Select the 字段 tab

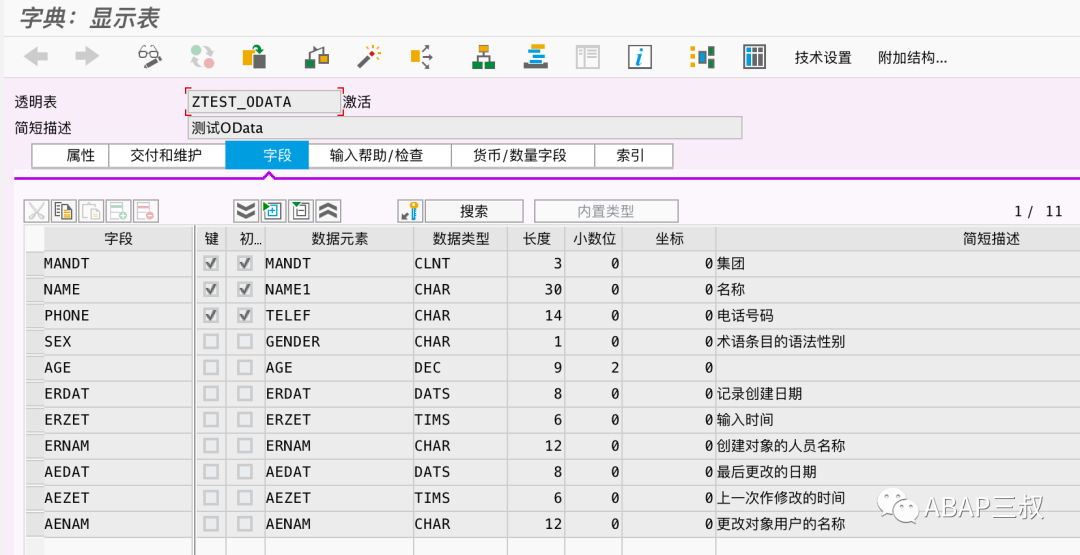point(267,156)
